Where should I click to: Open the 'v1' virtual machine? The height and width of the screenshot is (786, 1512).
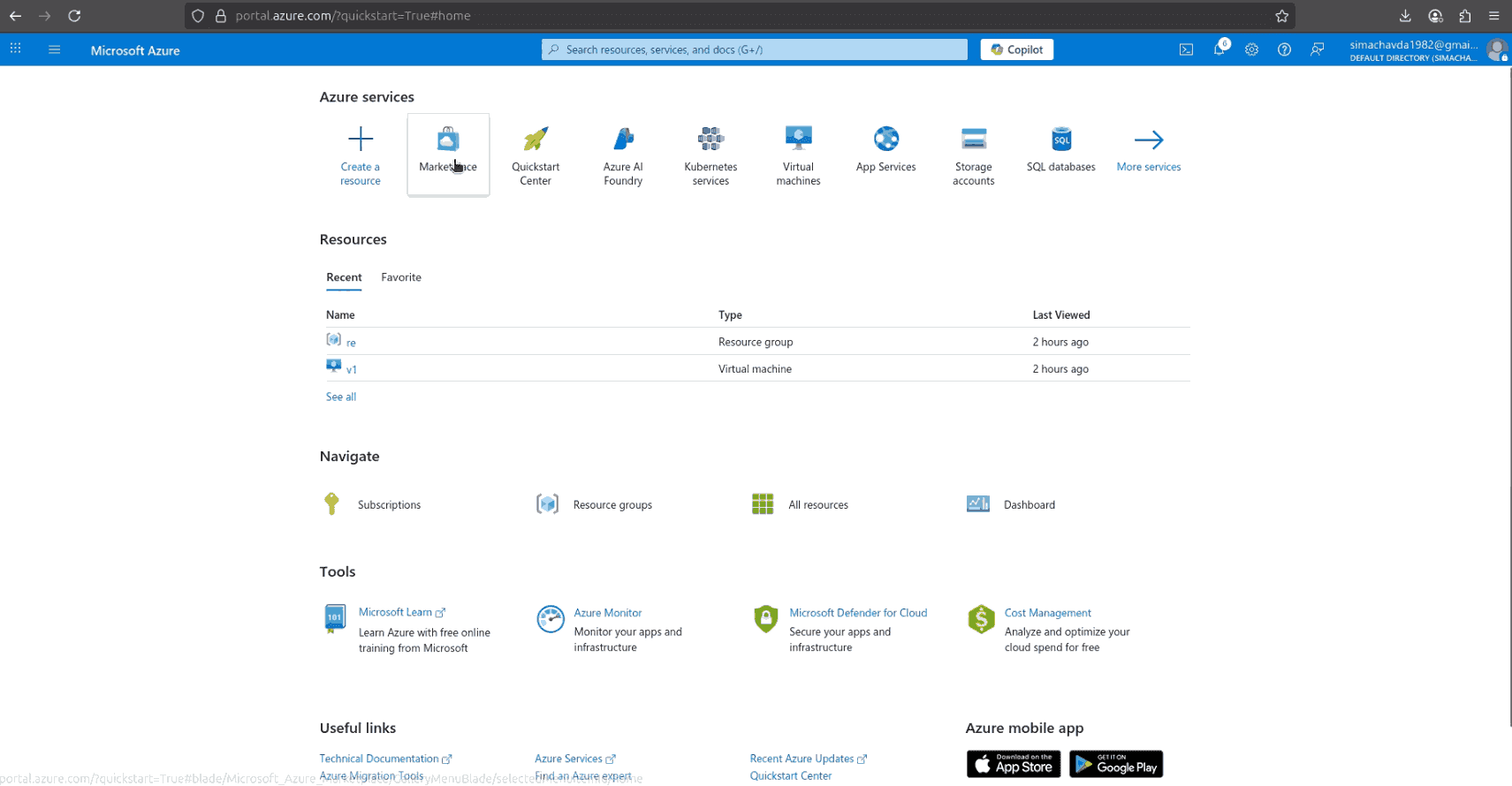pos(352,370)
